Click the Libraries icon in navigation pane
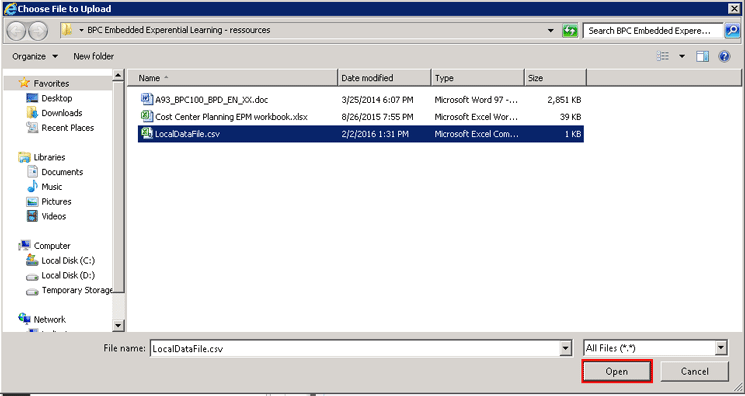Image resolution: width=745 pixels, height=396 pixels. 24,157
